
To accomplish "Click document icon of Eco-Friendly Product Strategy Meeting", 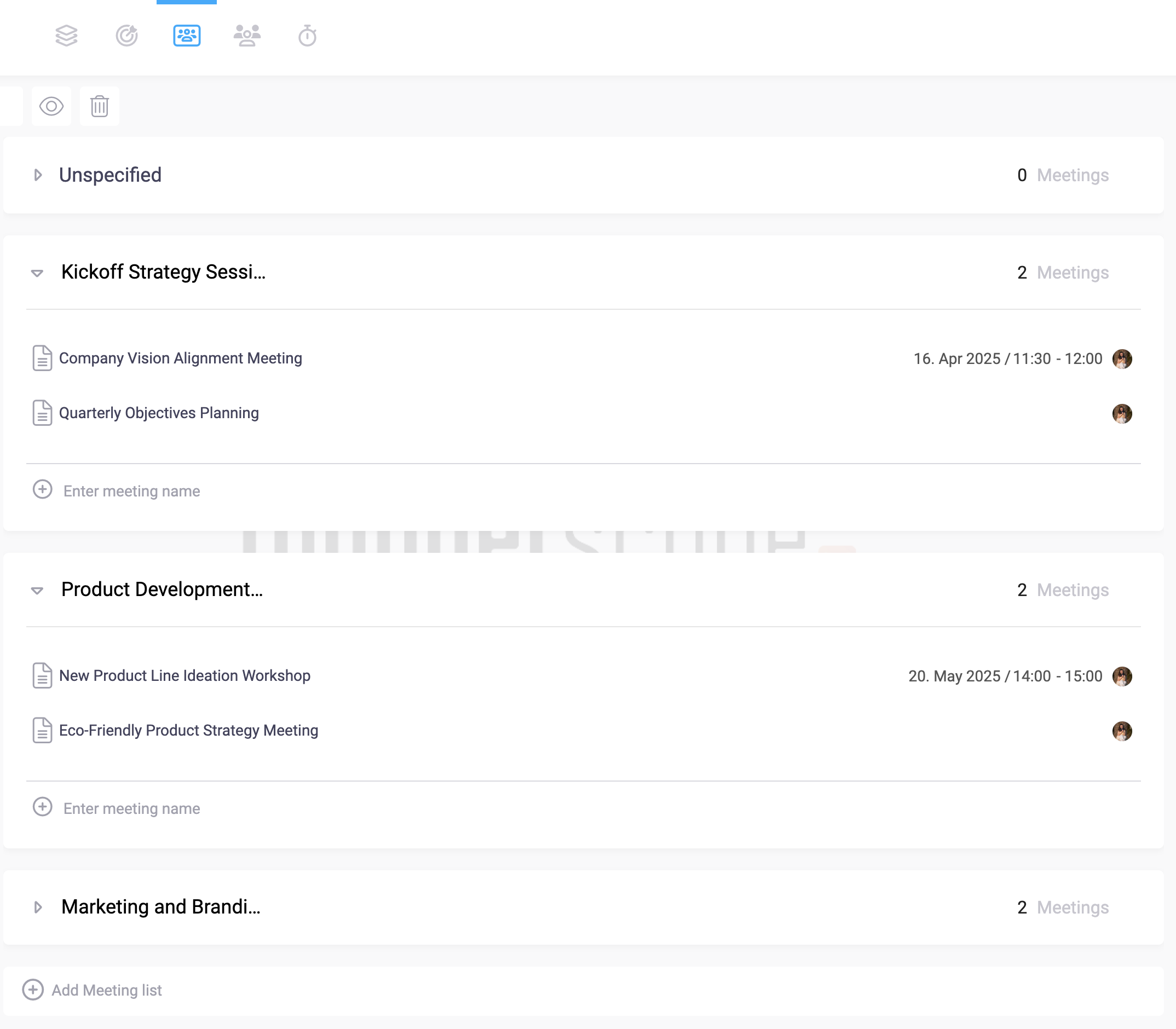I will (42, 730).
